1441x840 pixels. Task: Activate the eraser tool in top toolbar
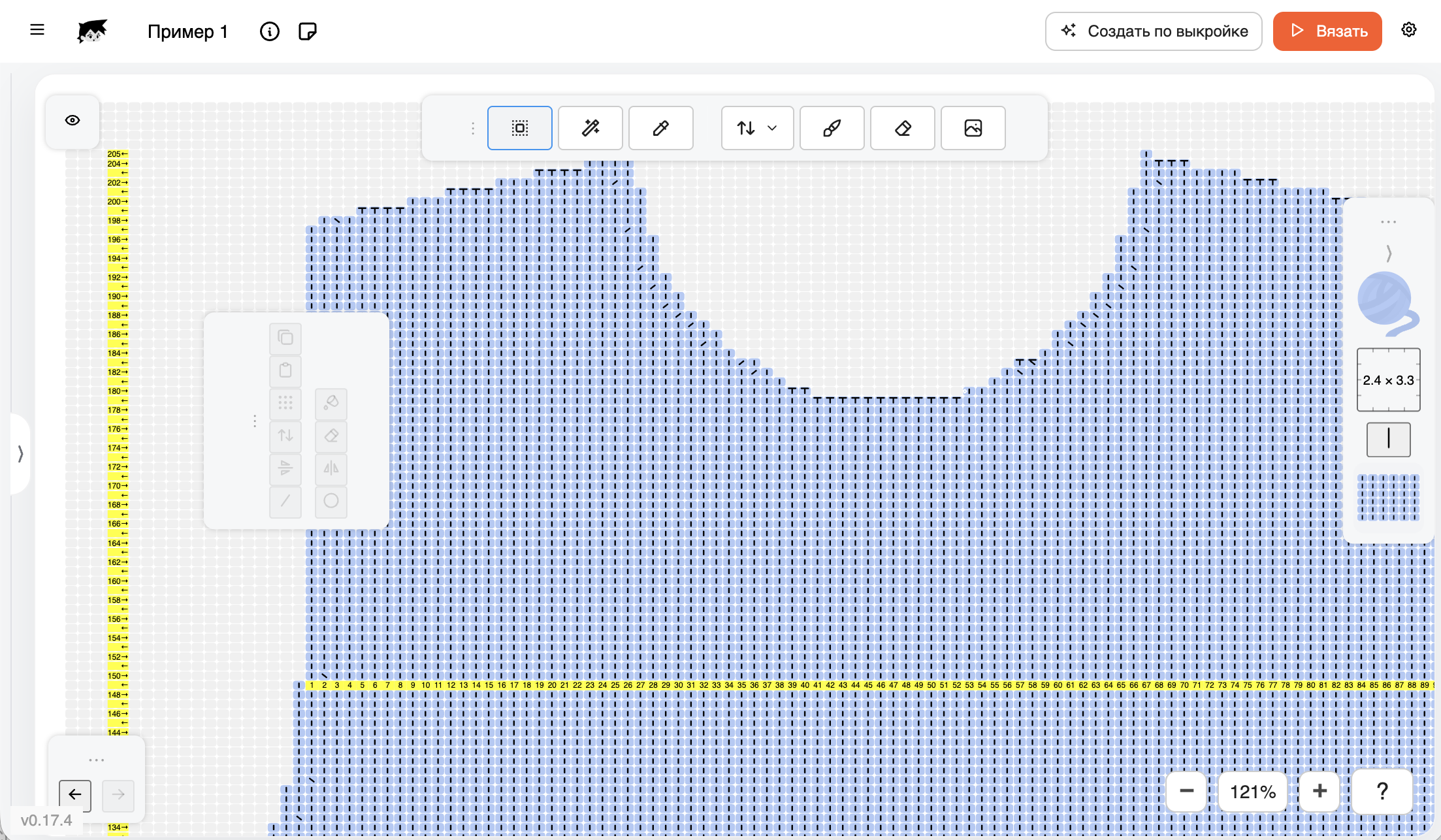903,128
